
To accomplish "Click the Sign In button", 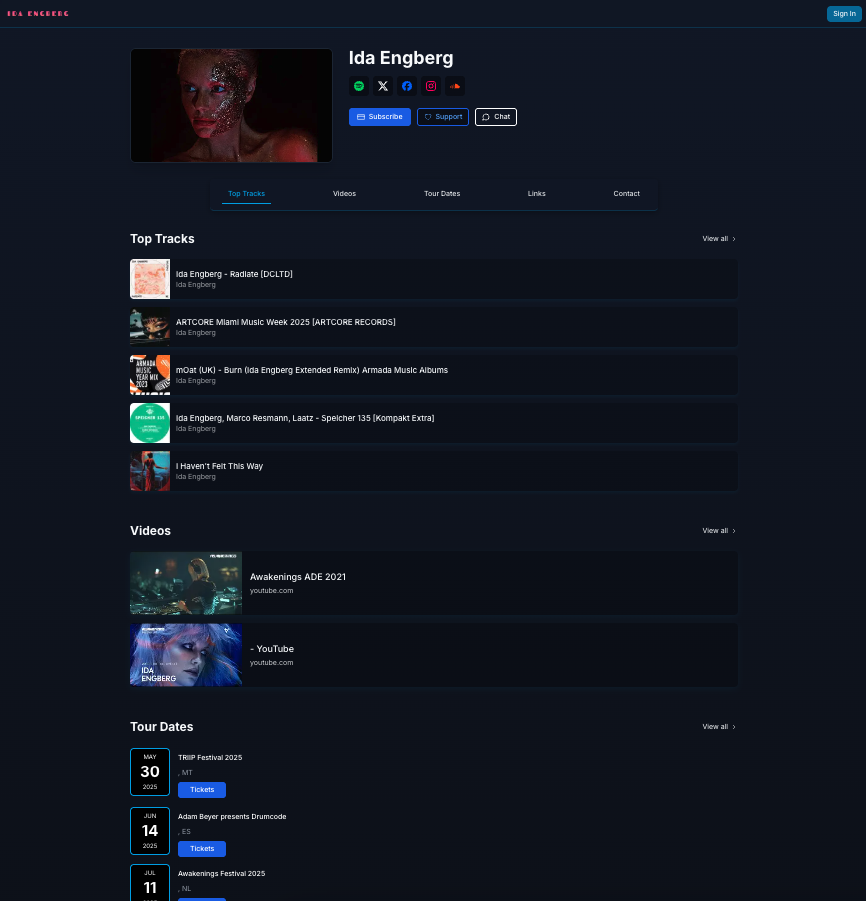I will 843,13.
